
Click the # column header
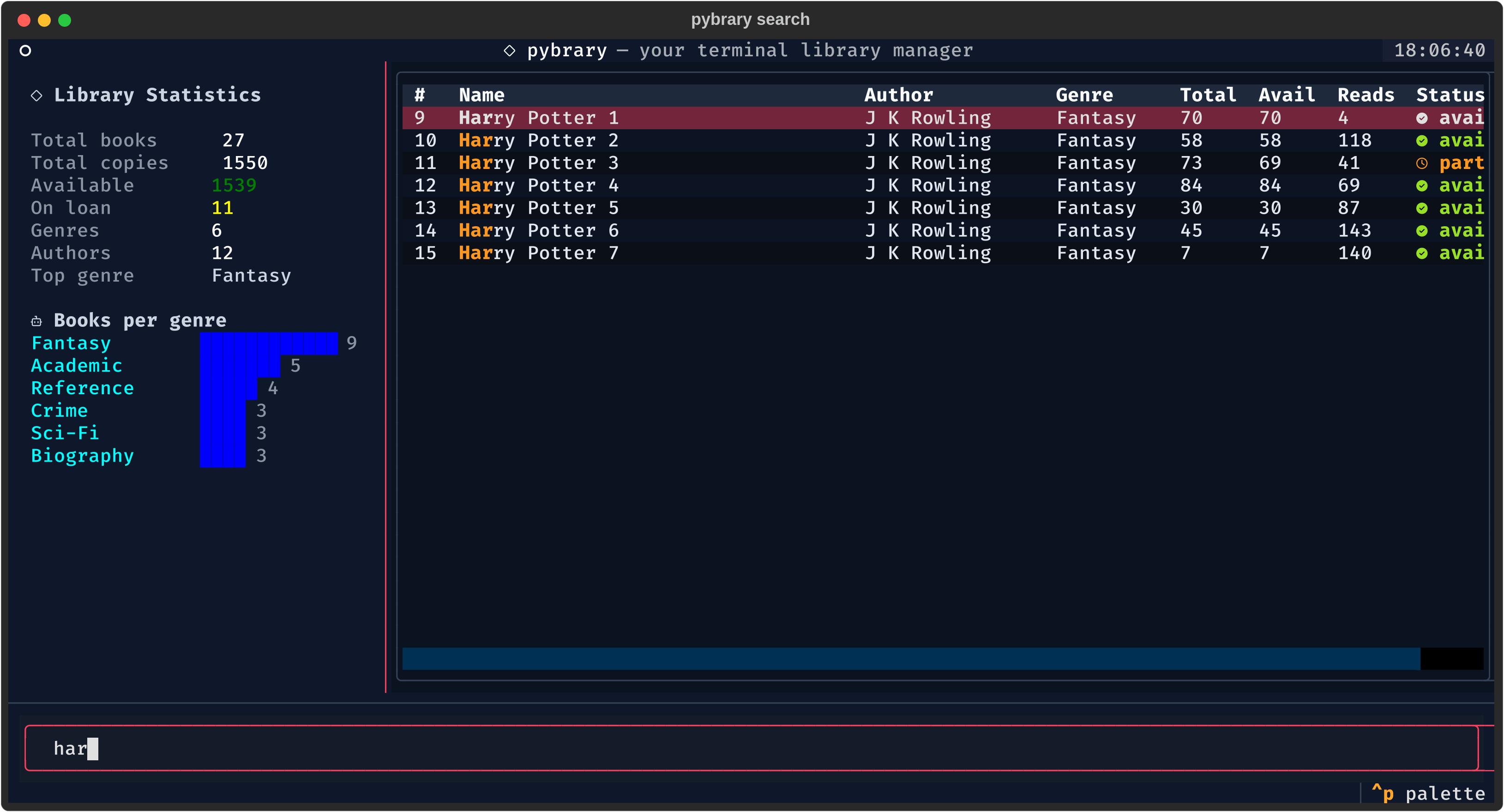pos(420,95)
